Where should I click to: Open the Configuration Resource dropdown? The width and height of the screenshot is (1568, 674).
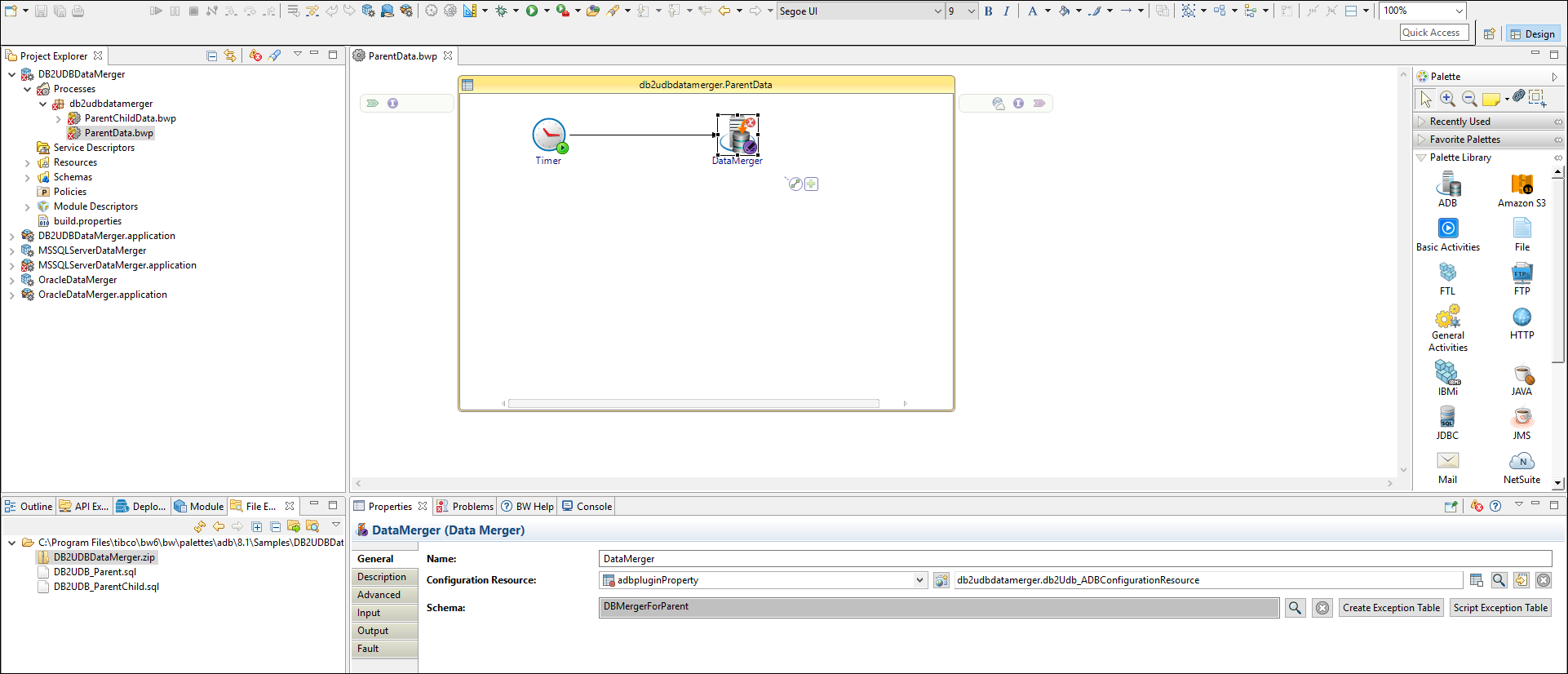919,580
